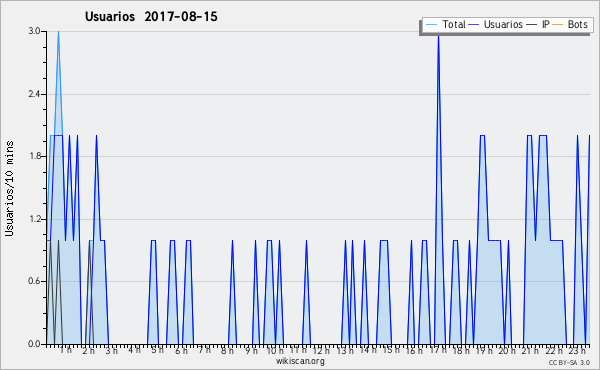Click the IP legend entry

(x=538, y=24)
